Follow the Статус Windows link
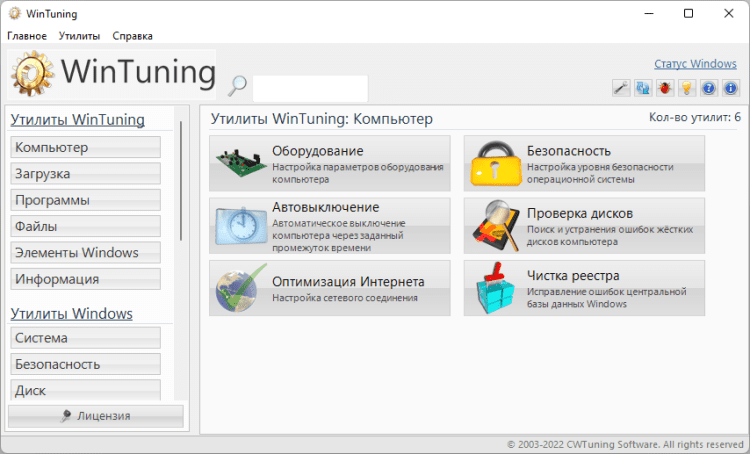 (x=695, y=64)
